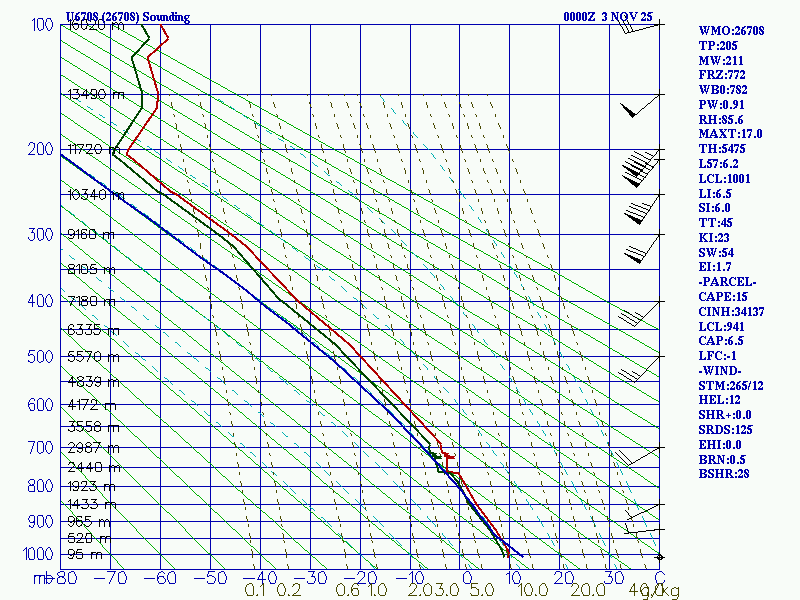
Task: Click the wind barb at 500 mb
Action: click(639, 368)
